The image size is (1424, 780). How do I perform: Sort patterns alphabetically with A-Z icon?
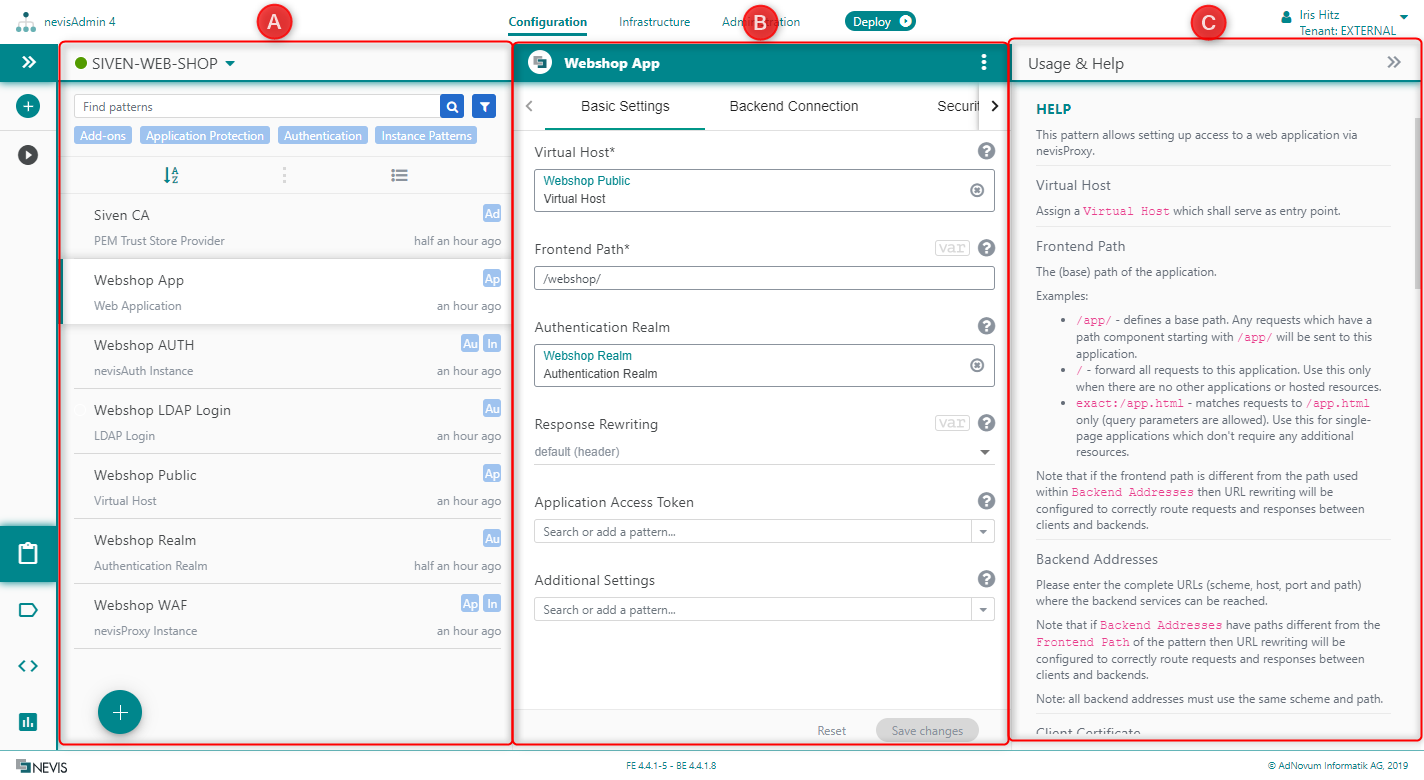tap(171, 175)
